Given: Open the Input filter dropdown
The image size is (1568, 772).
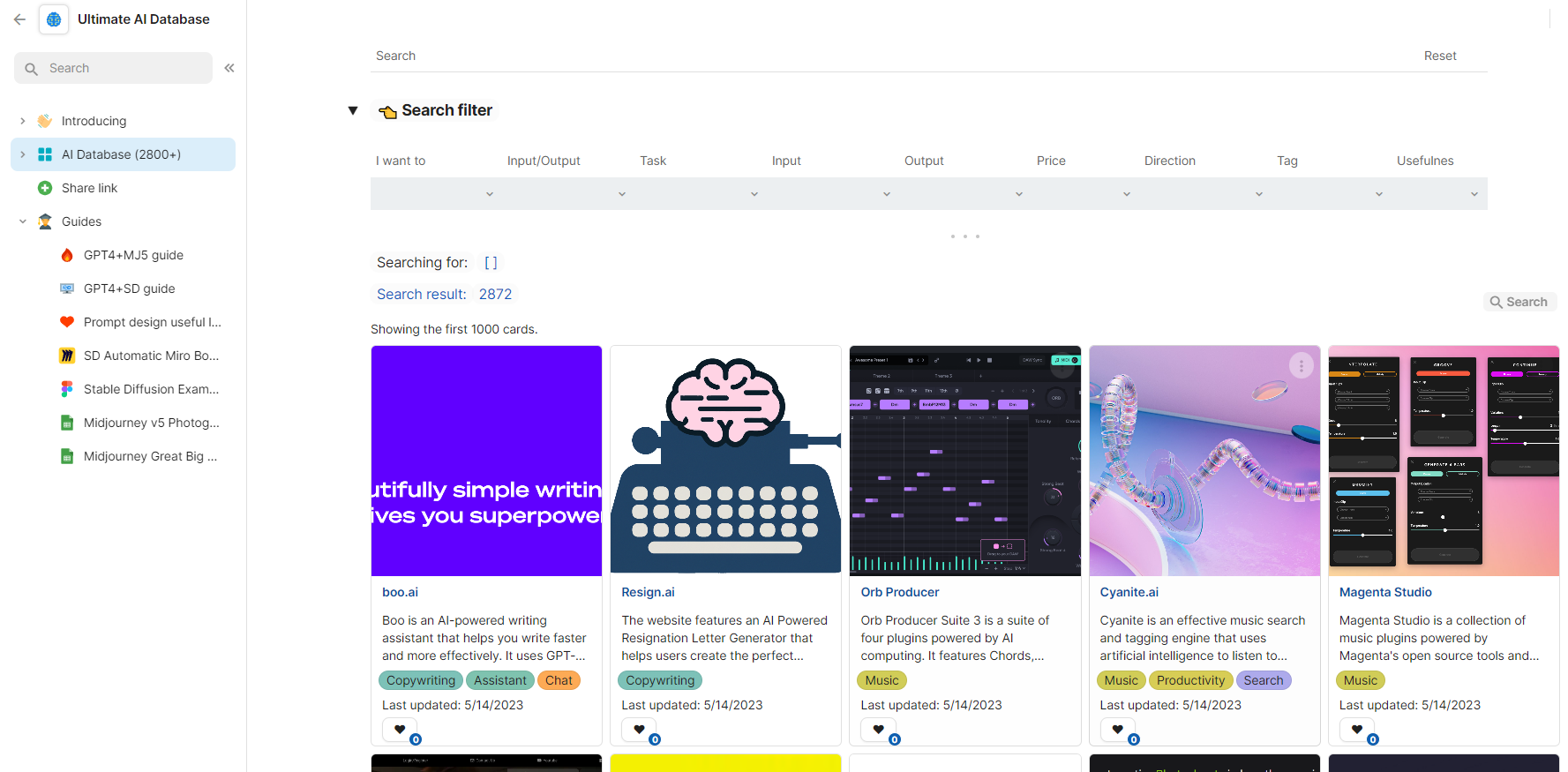Looking at the screenshot, I should [834, 194].
